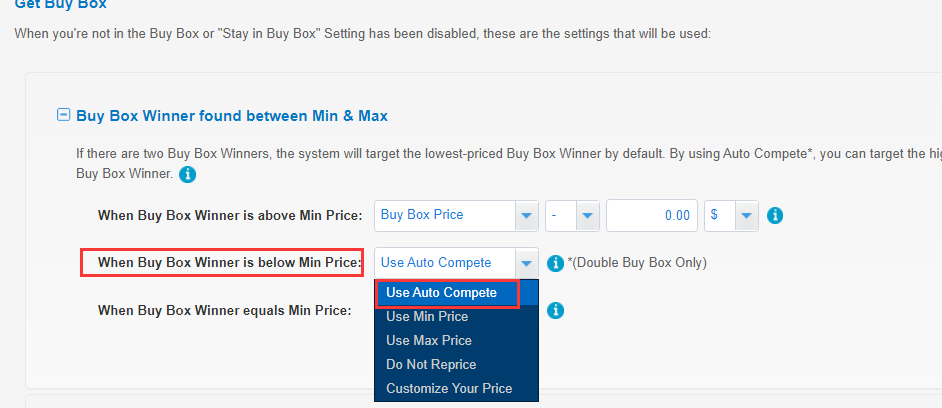The height and width of the screenshot is (408, 942).
Task: Click the Double Buy Box Only note
Action: coord(637,263)
